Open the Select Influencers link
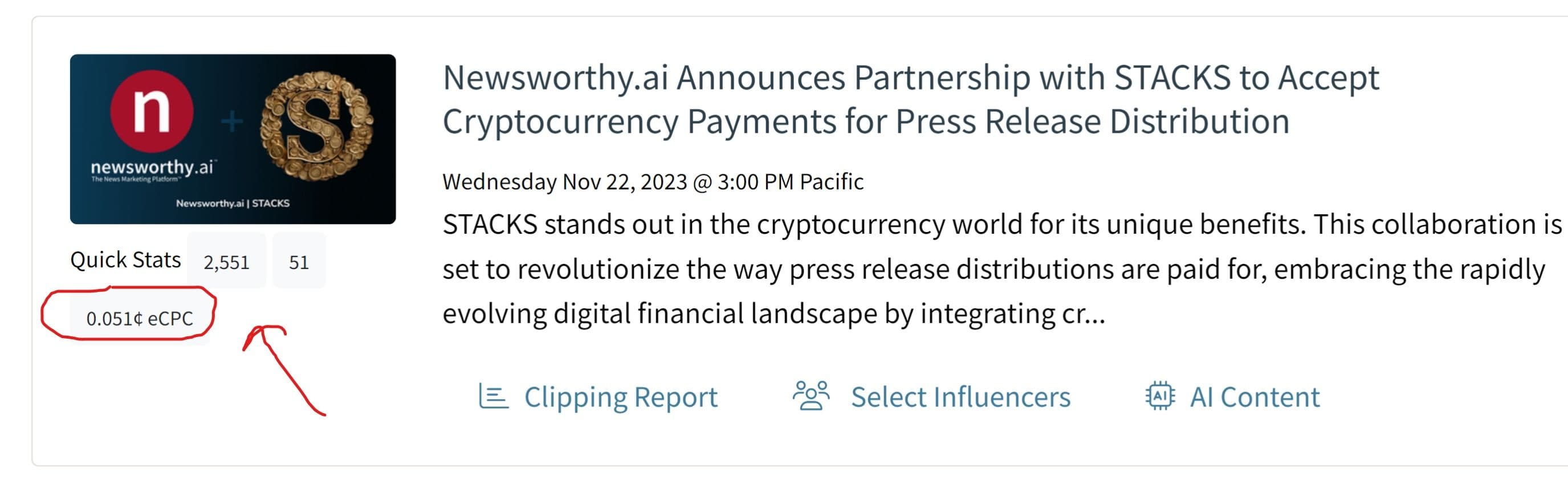The width and height of the screenshot is (1568, 484). coord(960,397)
